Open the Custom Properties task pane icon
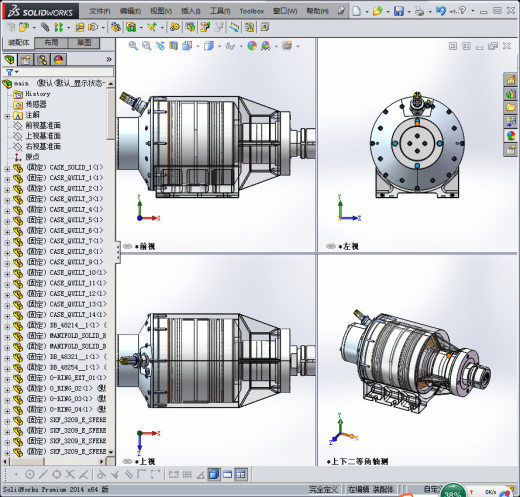Image resolution: width=520 pixels, height=497 pixels. (x=511, y=150)
